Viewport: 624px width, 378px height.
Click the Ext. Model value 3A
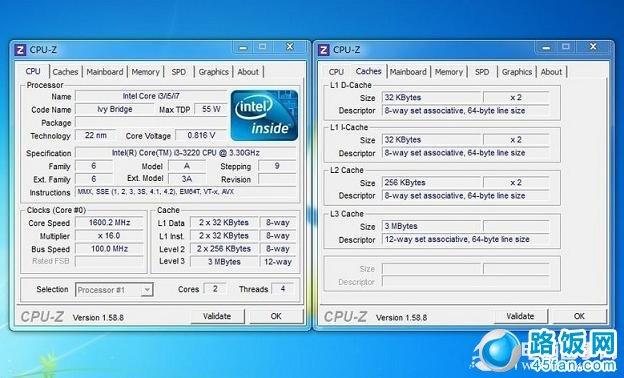[187, 179]
